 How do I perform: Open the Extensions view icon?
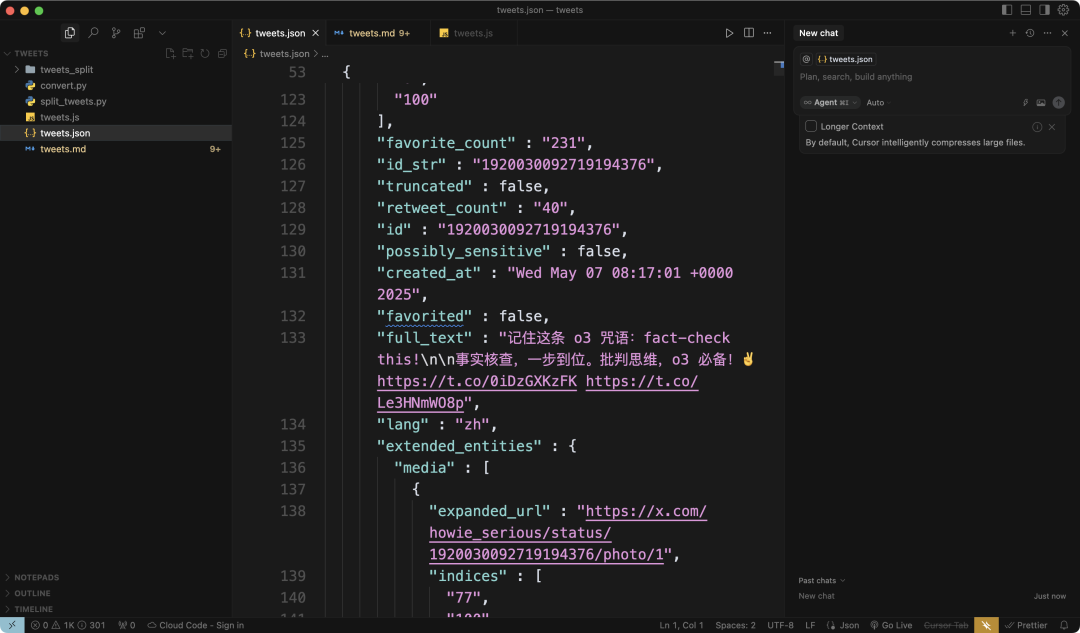tap(139, 32)
